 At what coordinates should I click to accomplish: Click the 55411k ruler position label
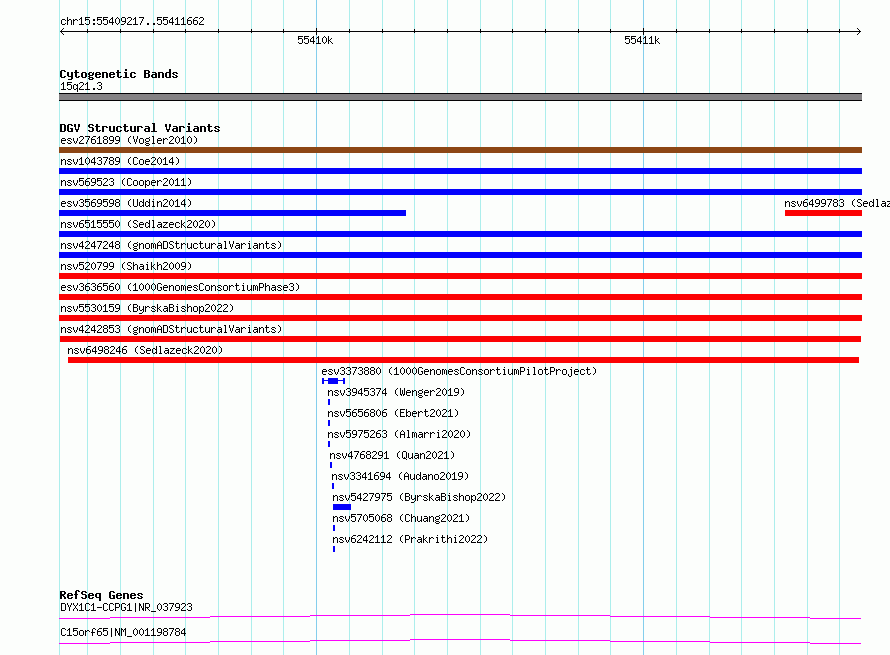pyautogui.click(x=642, y=40)
